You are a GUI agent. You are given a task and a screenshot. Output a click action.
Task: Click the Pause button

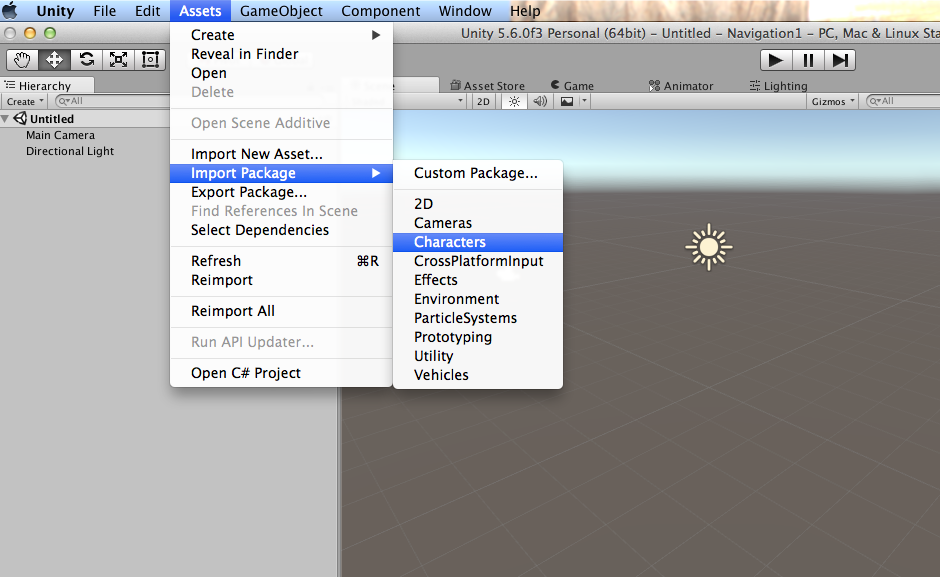[808, 60]
